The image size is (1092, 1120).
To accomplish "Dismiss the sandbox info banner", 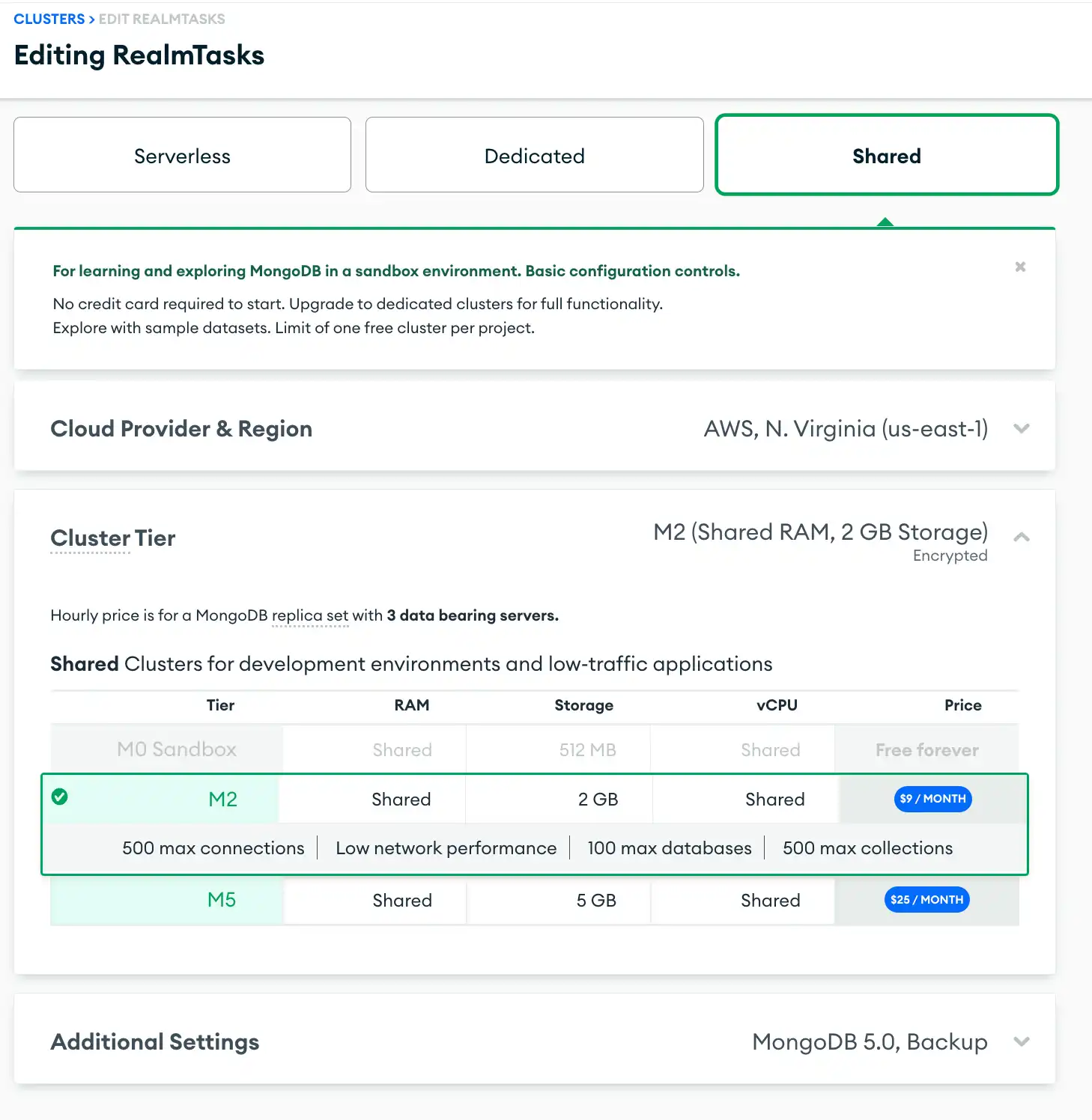I will coord(1020,266).
